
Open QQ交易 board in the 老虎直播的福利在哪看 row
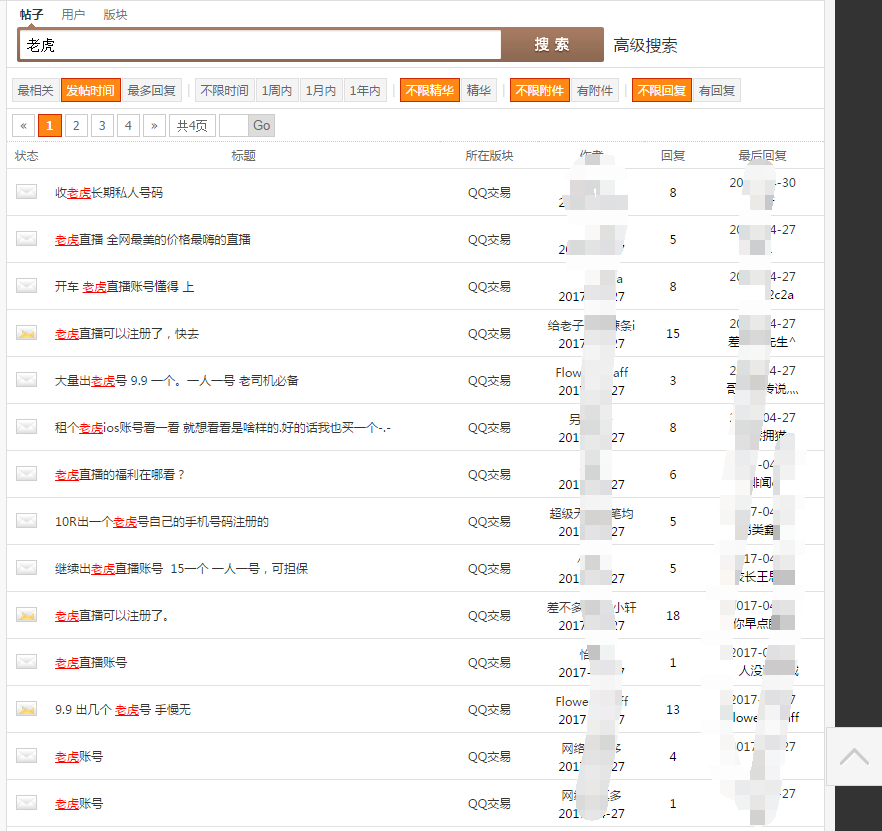point(489,474)
